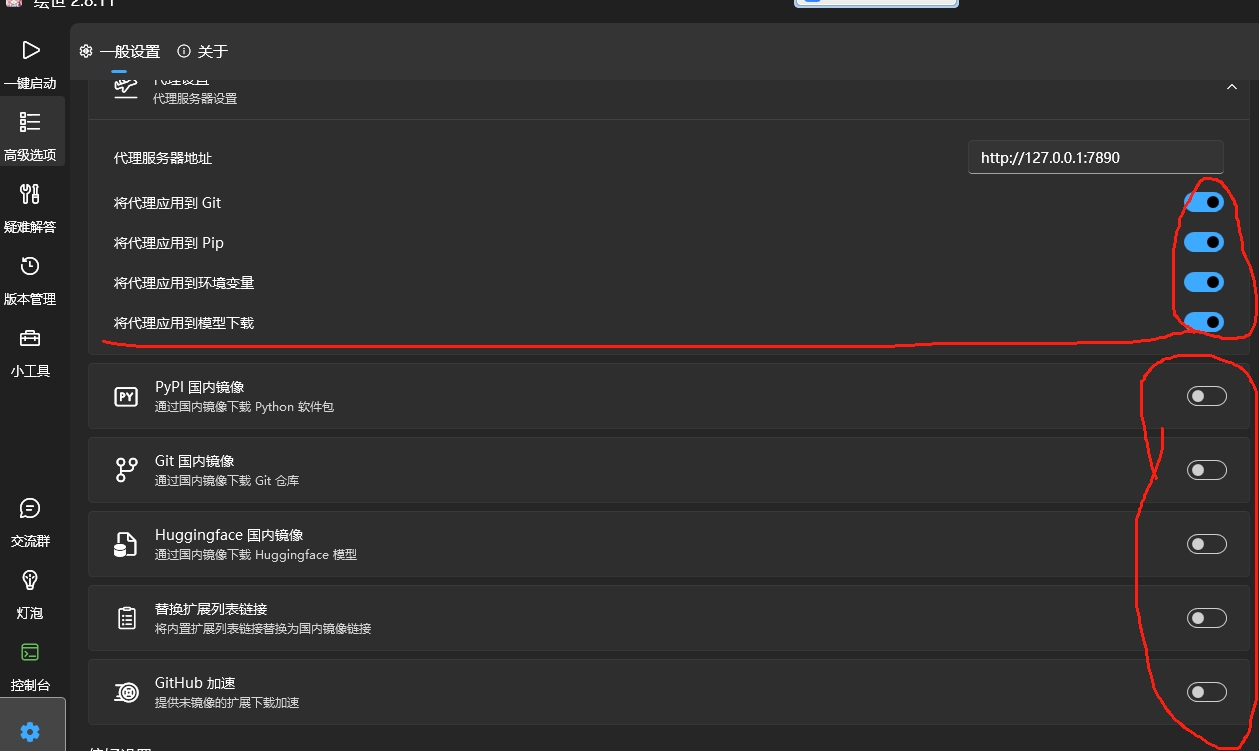Go to 版本管理 version history
1259x751 pixels.
30,276
